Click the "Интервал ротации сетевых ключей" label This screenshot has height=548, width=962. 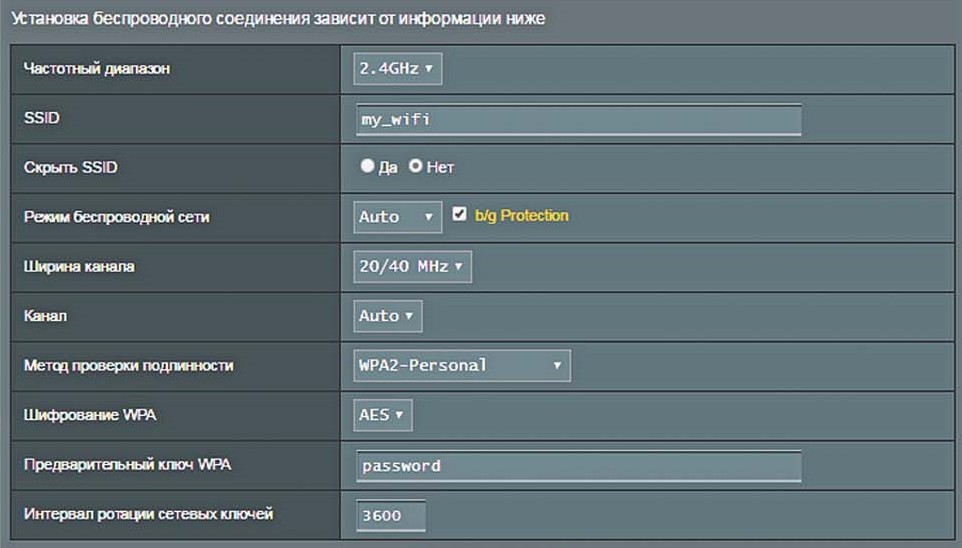(x=148, y=514)
